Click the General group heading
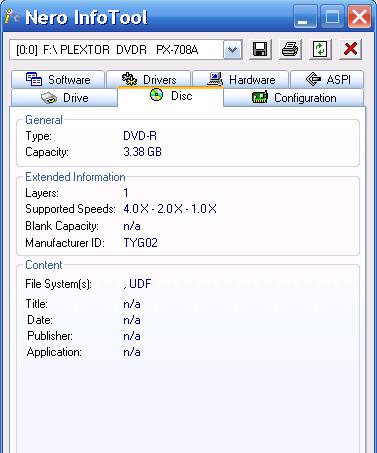This screenshot has width=377, height=453. point(44,120)
